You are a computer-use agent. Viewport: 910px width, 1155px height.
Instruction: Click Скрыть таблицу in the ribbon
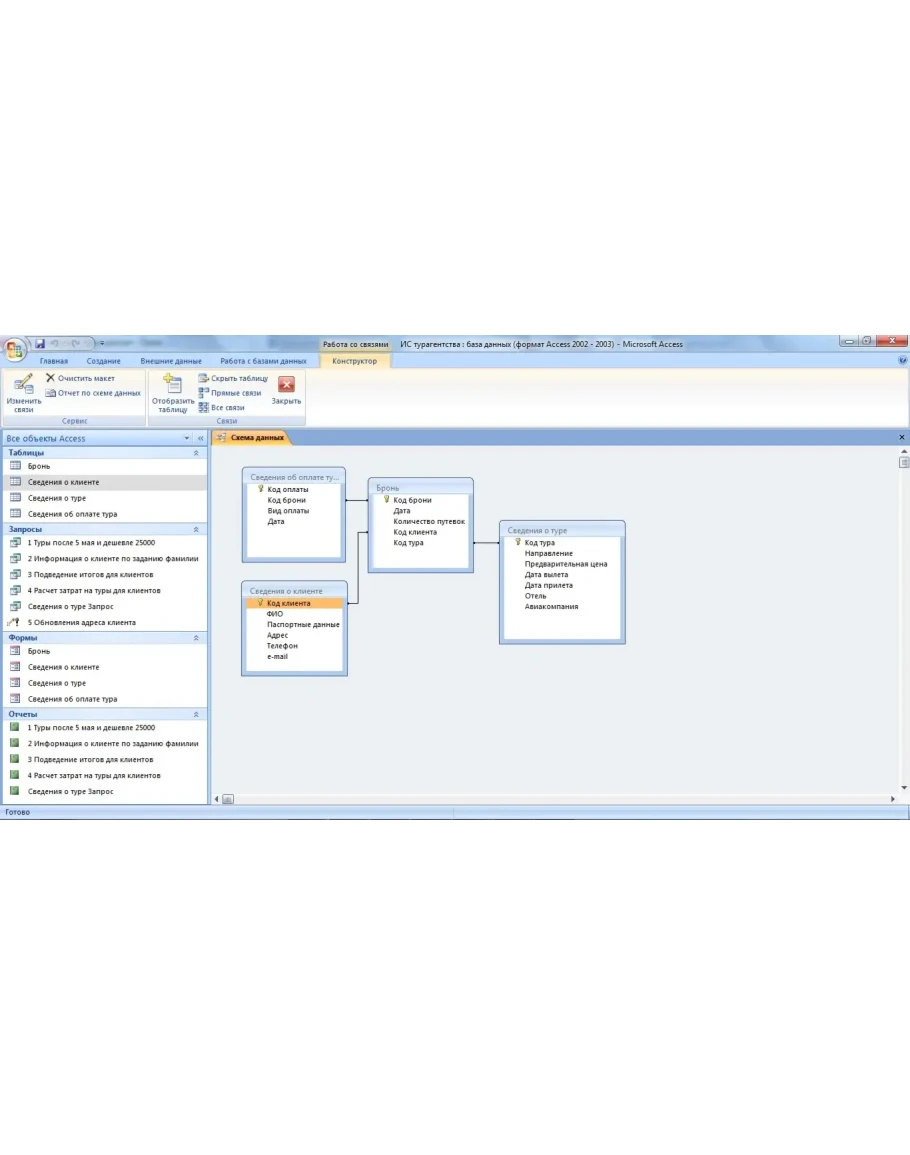(x=239, y=379)
